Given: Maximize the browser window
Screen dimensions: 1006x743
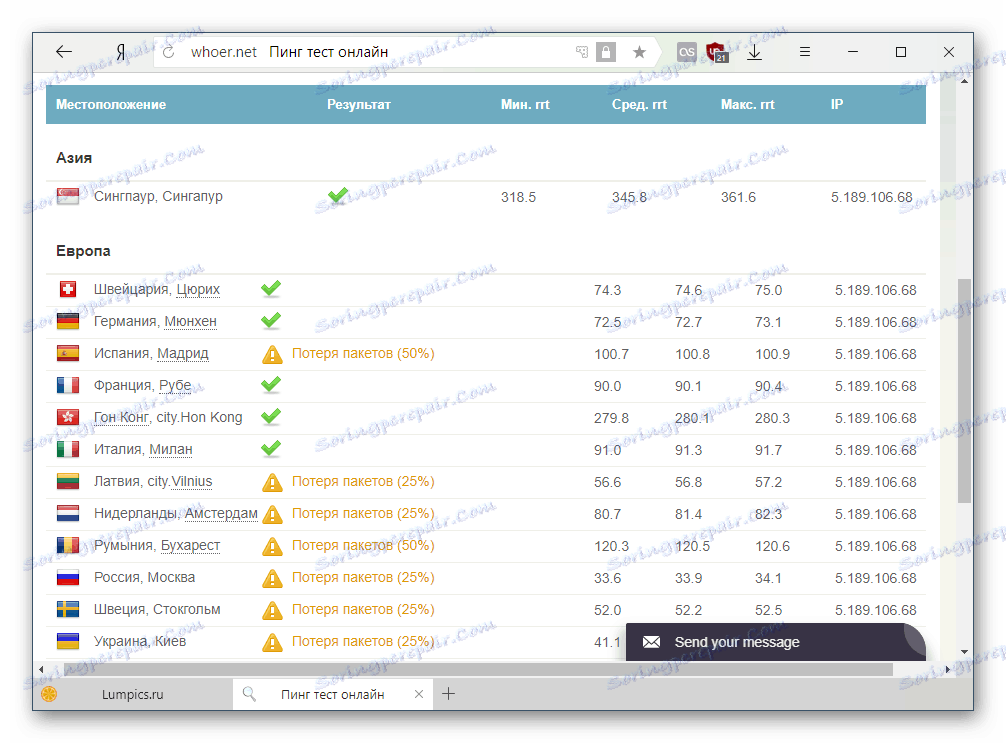Looking at the screenshot, I should [x=901, y=52].
